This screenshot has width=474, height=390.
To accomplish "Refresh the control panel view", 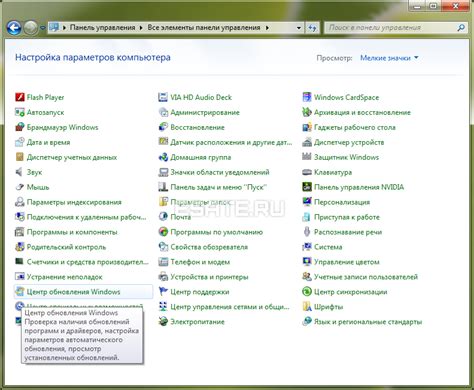I will click(x=312, y=28).
